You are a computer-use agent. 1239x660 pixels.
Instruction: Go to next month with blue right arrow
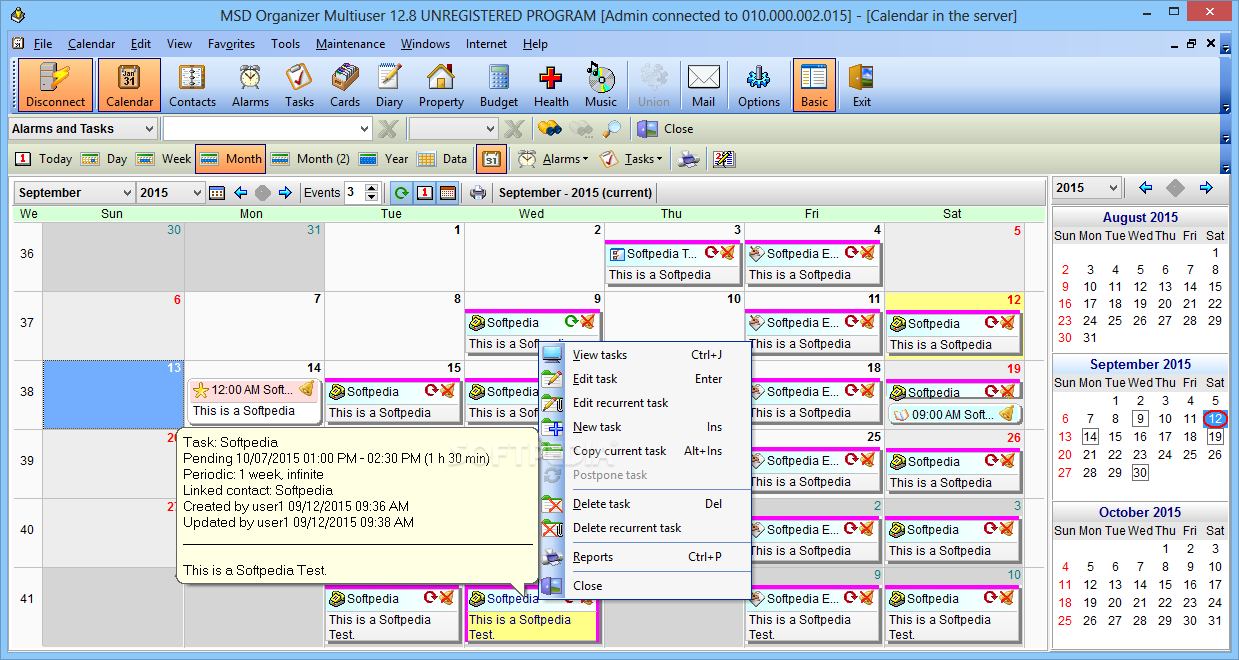point(285,192)
